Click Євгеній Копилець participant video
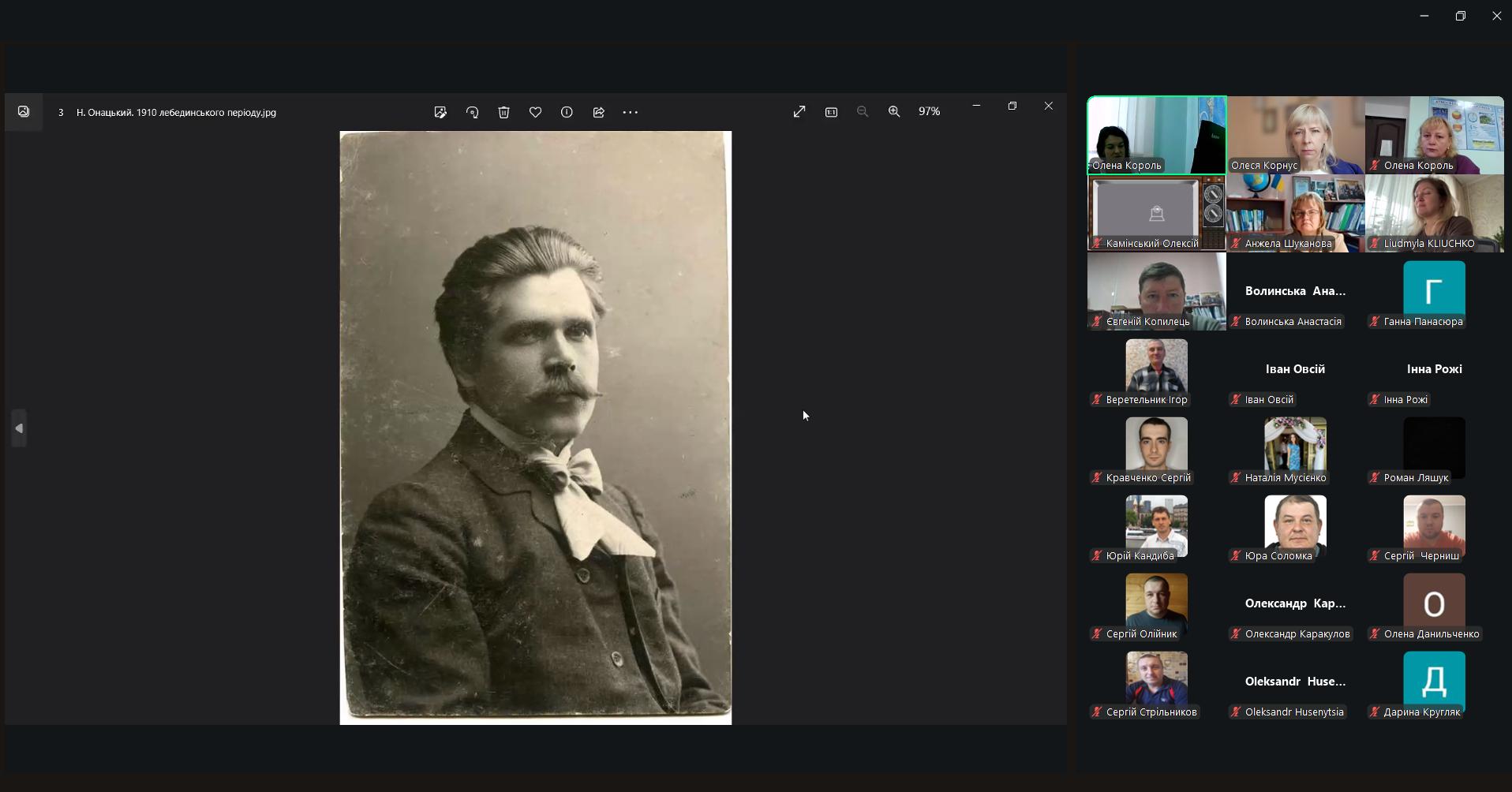This screenshot has height=792, width=1512. coord(1156,291)
